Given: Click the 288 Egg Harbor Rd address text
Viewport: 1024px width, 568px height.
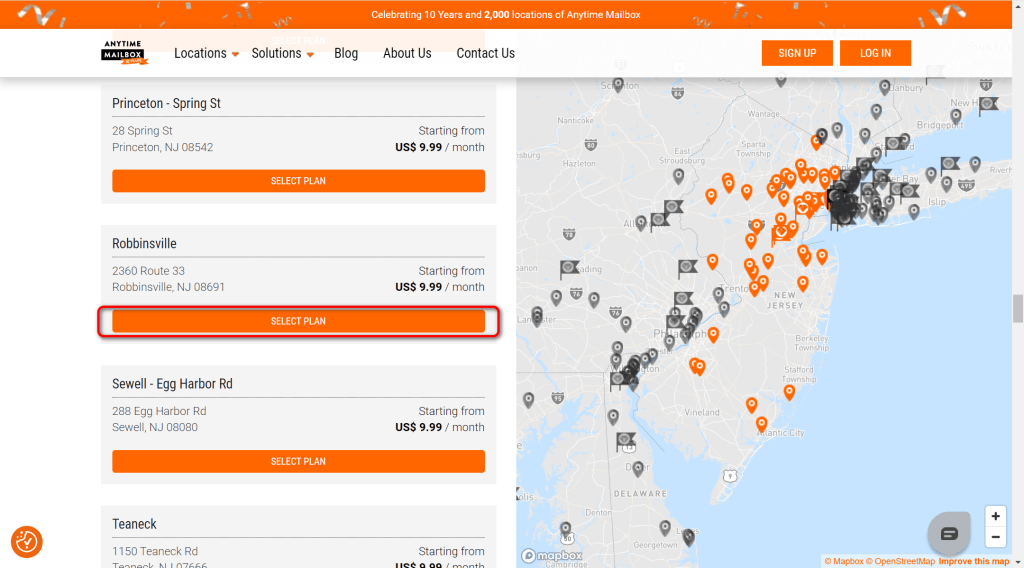Looking at the screenshot, I should [x=159, y=411].
